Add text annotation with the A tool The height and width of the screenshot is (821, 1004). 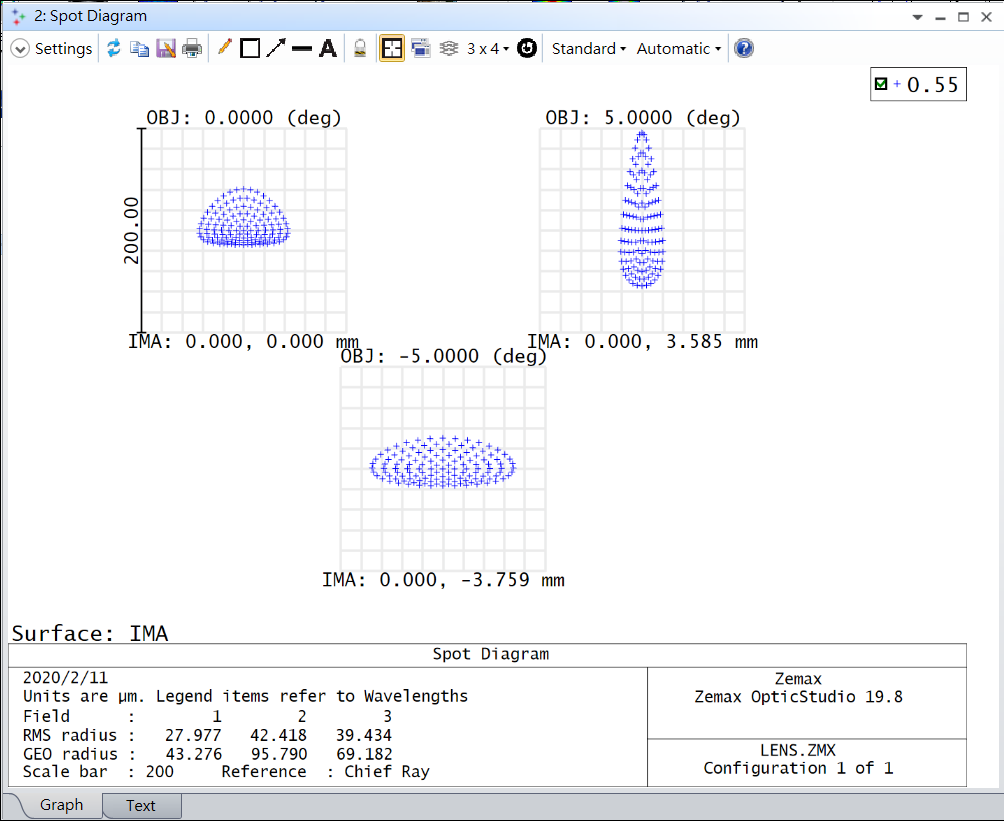327,48
